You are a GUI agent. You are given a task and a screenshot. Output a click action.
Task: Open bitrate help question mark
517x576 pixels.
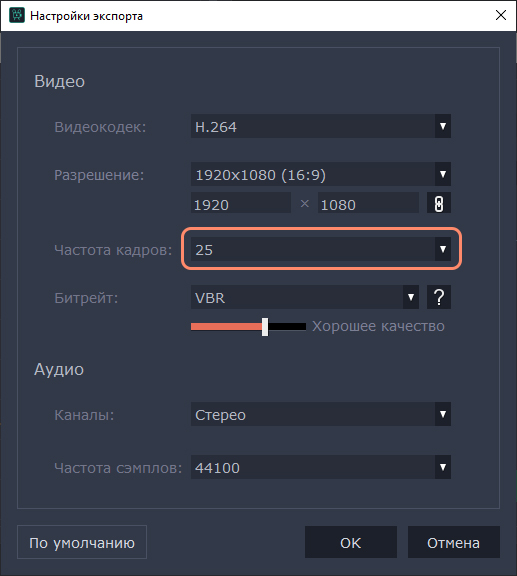click(439, 297)
